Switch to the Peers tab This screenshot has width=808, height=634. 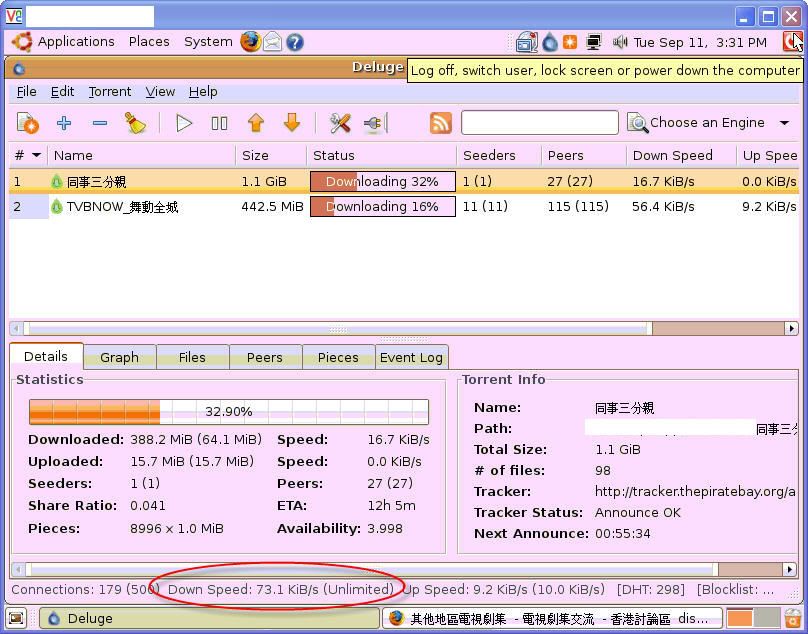tap(265, 357)
